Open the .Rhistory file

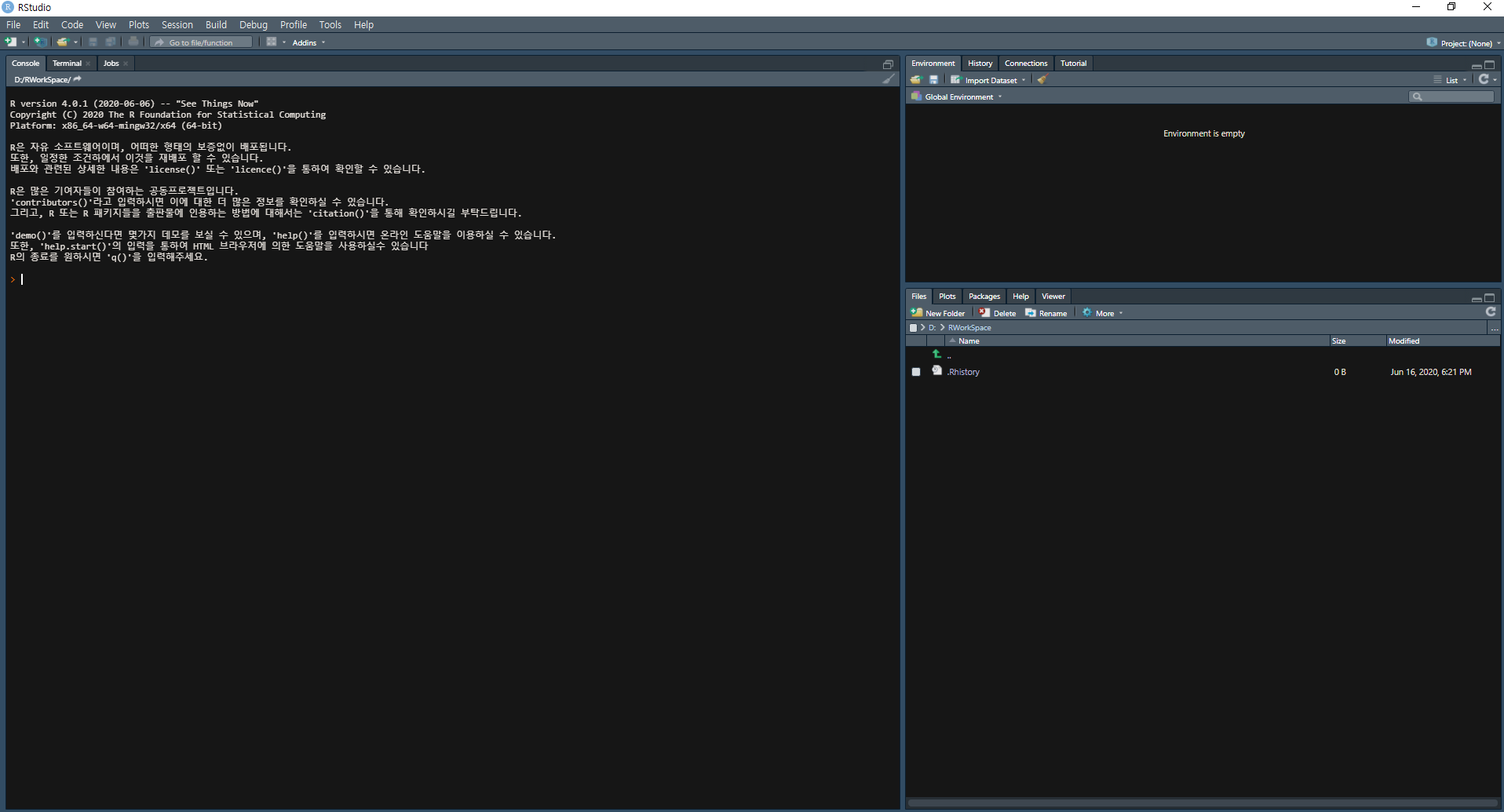pyautogui.click(x=963, y=372)
